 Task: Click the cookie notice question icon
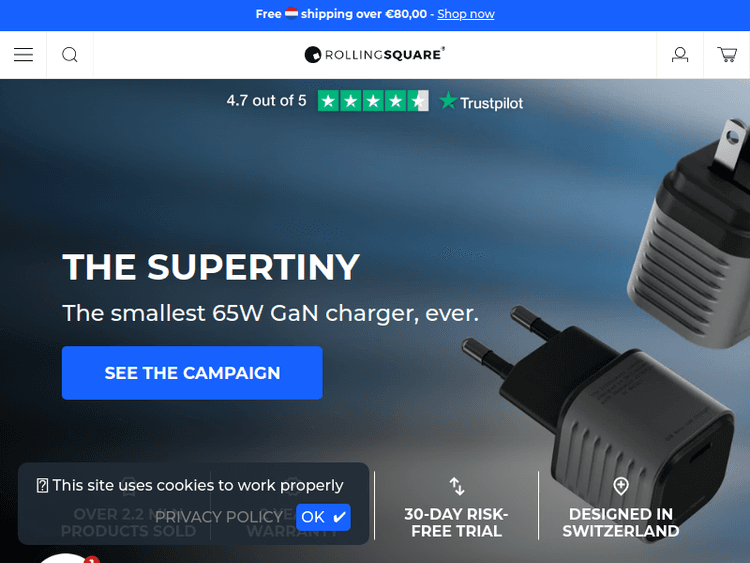coord(42,486)
